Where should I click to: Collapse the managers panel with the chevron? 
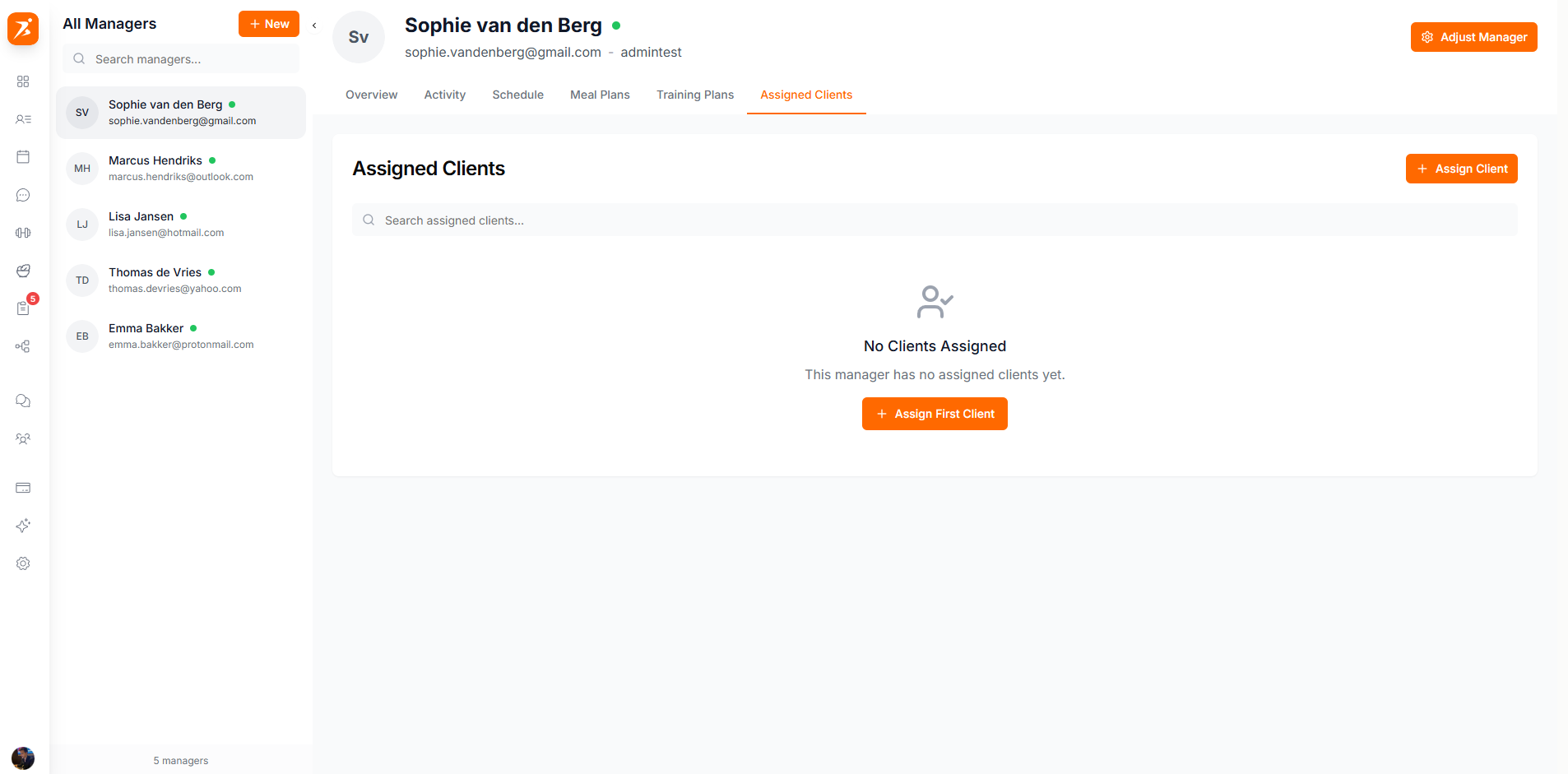(x=314, y=25)
